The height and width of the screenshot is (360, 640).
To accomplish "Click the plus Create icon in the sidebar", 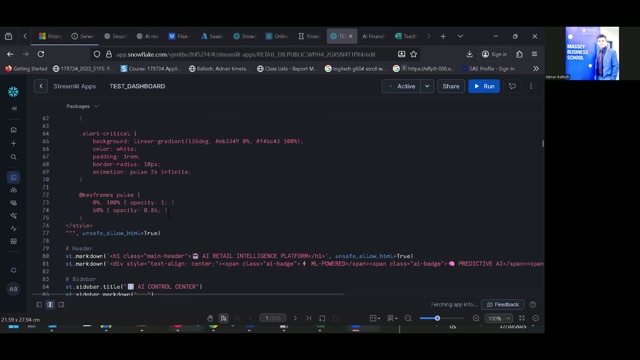I will (x=13, y=143).
